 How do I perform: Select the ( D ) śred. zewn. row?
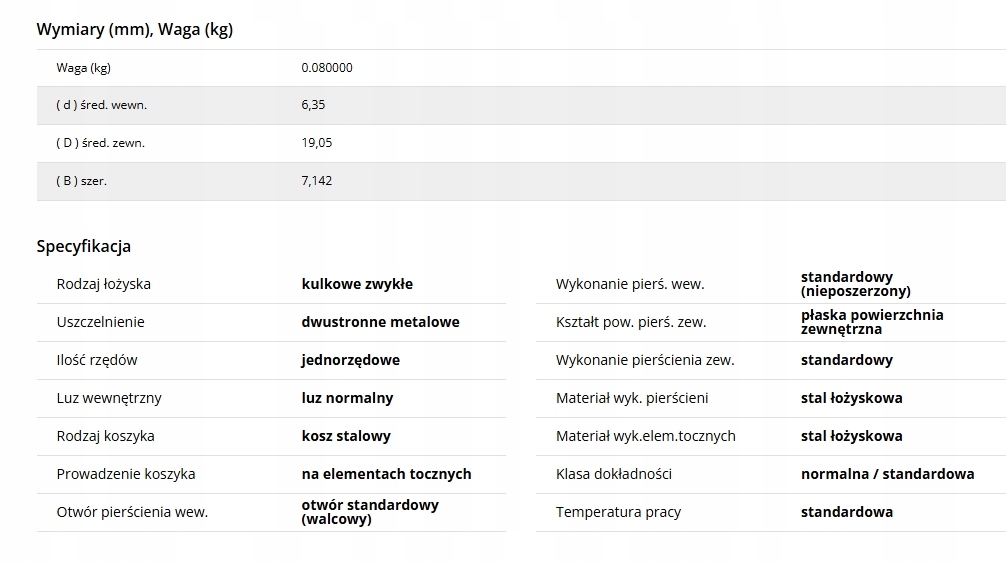521,143
